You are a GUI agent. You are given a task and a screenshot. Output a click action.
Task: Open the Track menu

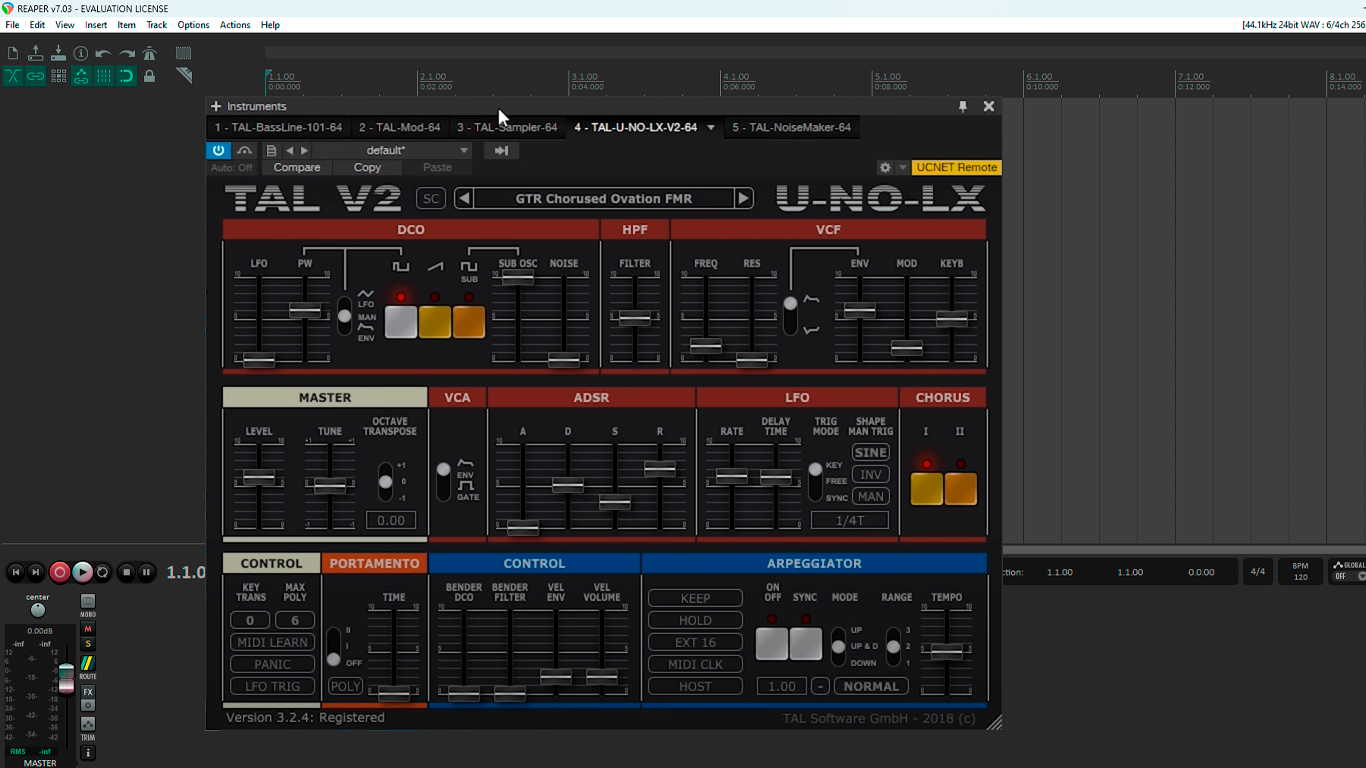point(157,25)
